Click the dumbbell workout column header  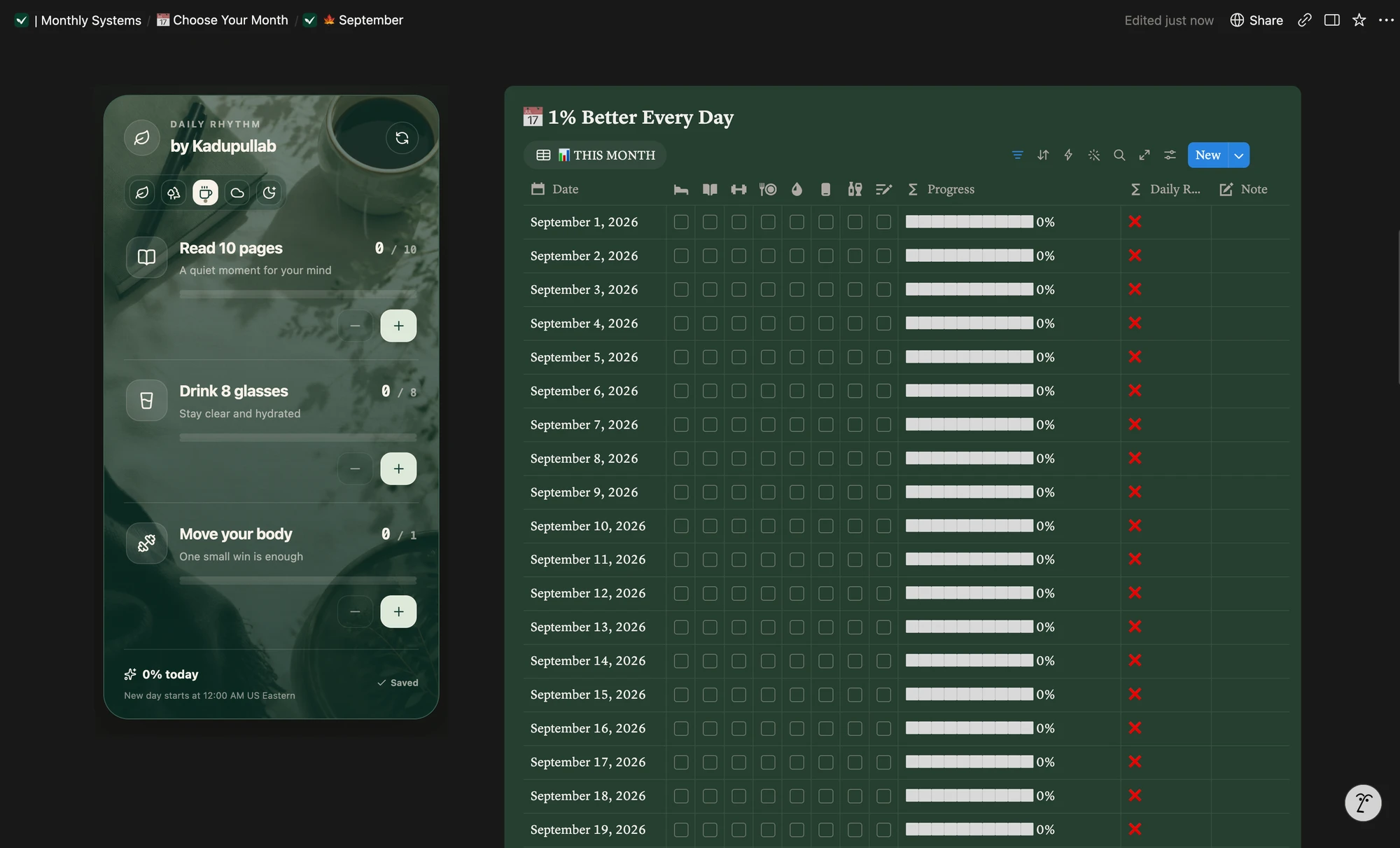coord(738,189)
